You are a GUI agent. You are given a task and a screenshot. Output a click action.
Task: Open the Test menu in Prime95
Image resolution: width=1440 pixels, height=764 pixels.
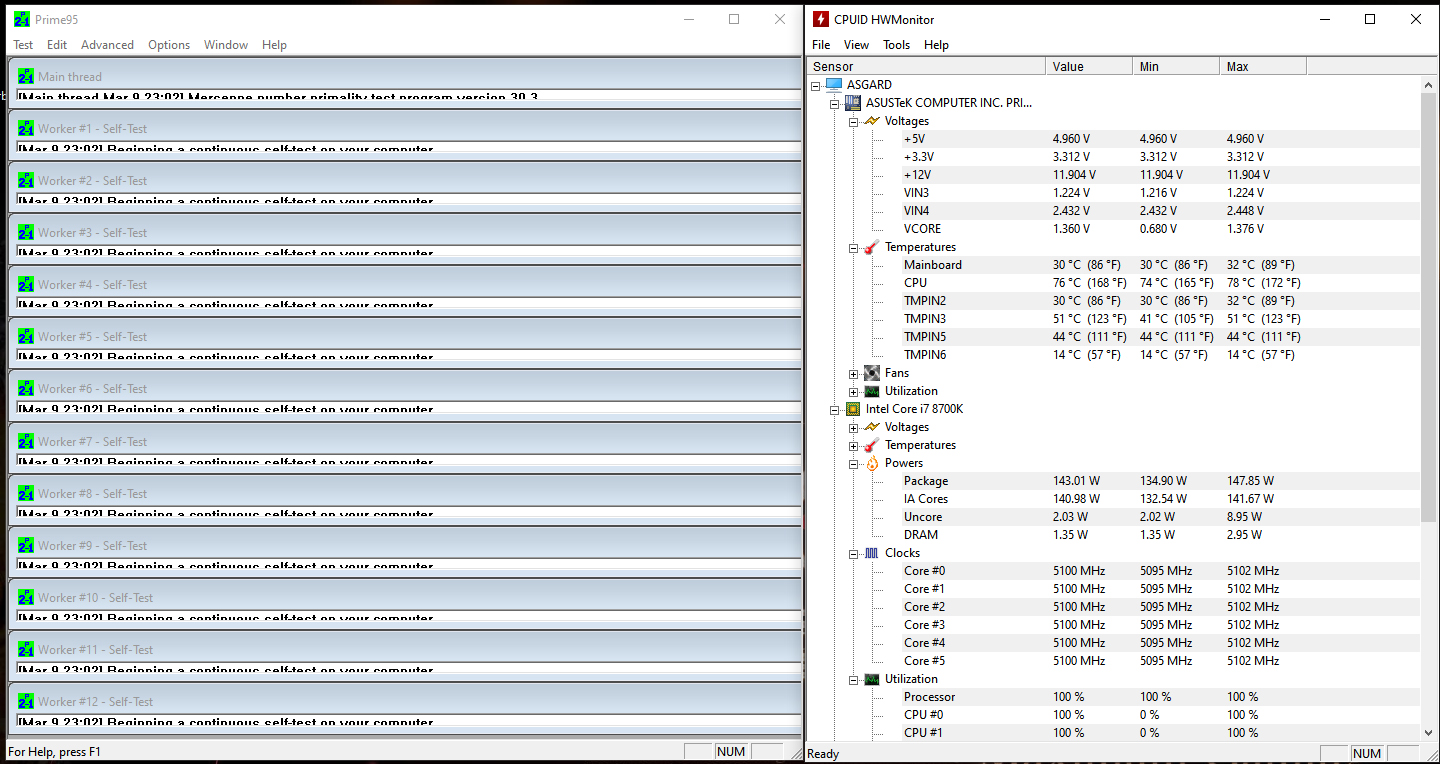coord(23,45)
